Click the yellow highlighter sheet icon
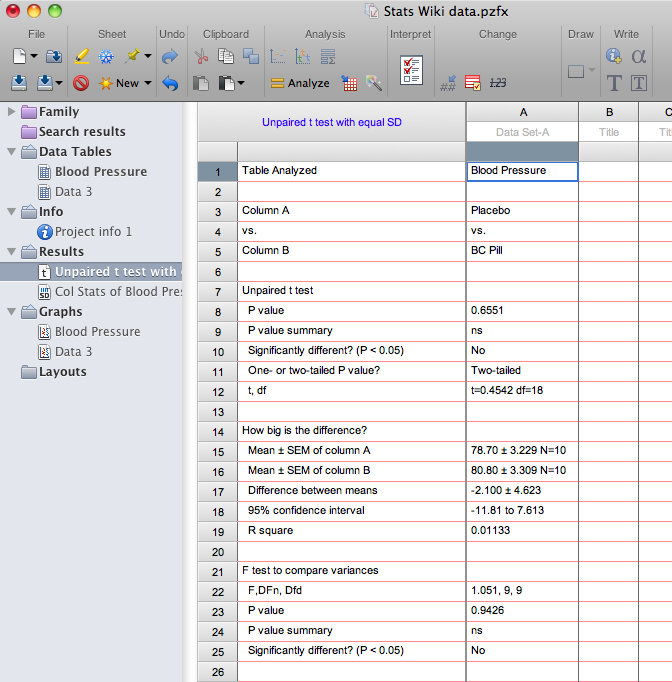 coord(81,57)
